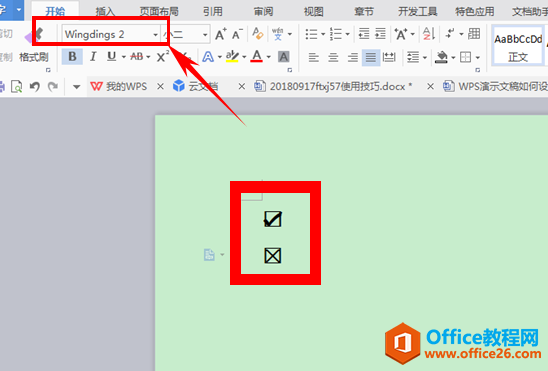Open the font size dropdown arrow
548x371 pixels.
tap(205, 35)
